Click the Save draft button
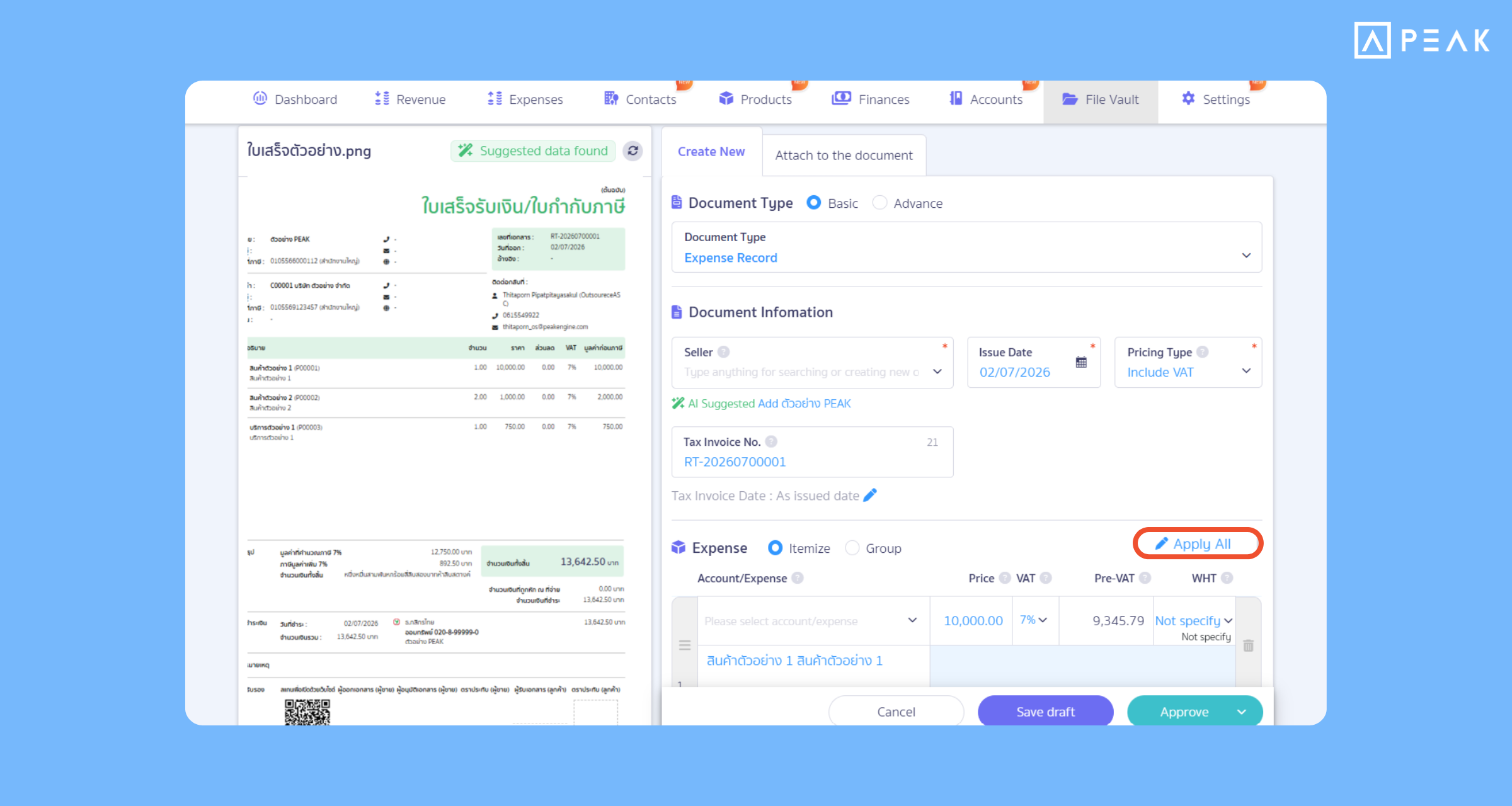The image size is (1512, 806). [x=1045, y=712]
